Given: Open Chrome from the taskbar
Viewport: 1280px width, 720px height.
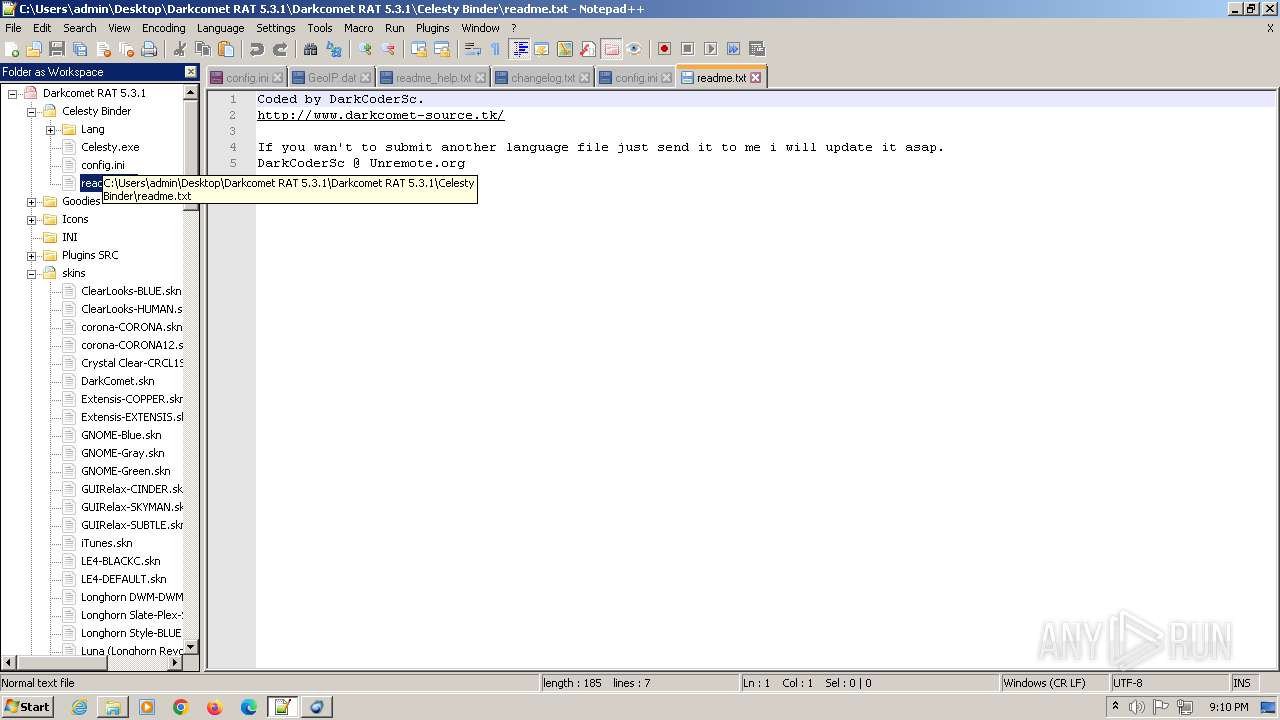Looking at the screenshot, I should pos(181,707).
